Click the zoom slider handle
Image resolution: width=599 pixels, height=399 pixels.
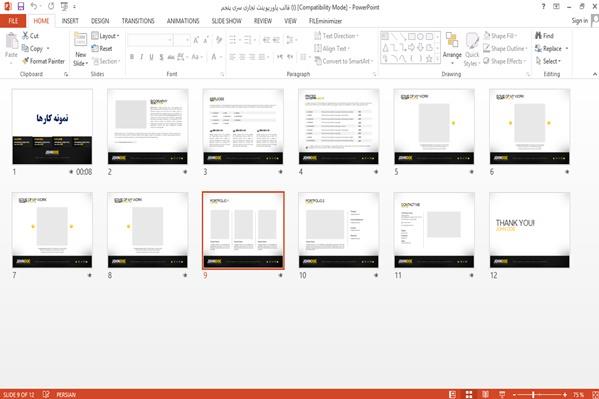(533, 394)
